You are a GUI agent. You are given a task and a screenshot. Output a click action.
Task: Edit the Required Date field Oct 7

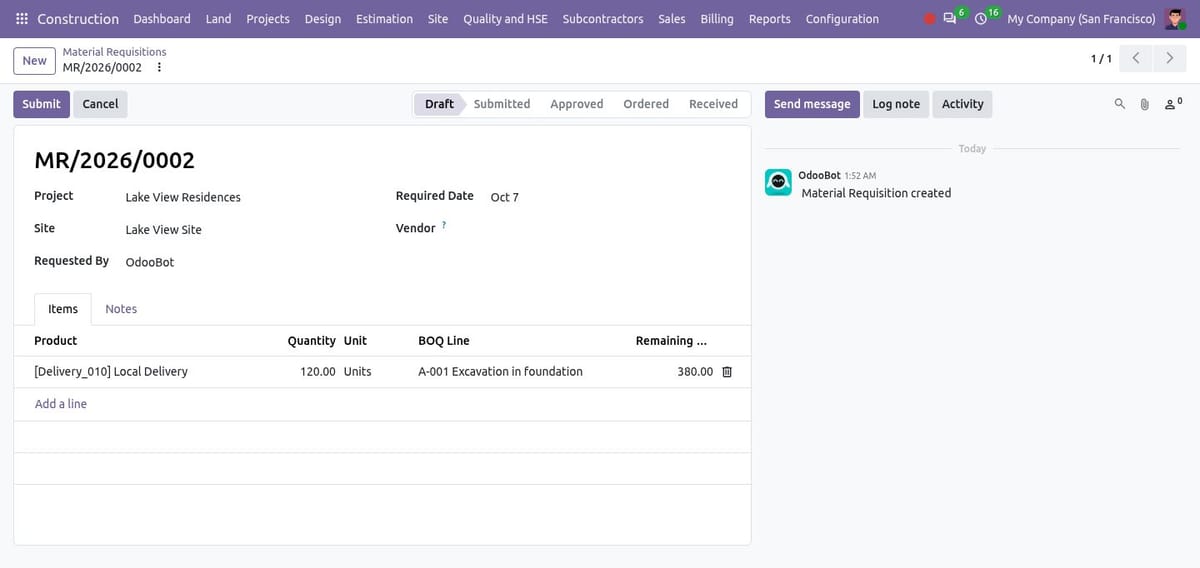[610, 197]
